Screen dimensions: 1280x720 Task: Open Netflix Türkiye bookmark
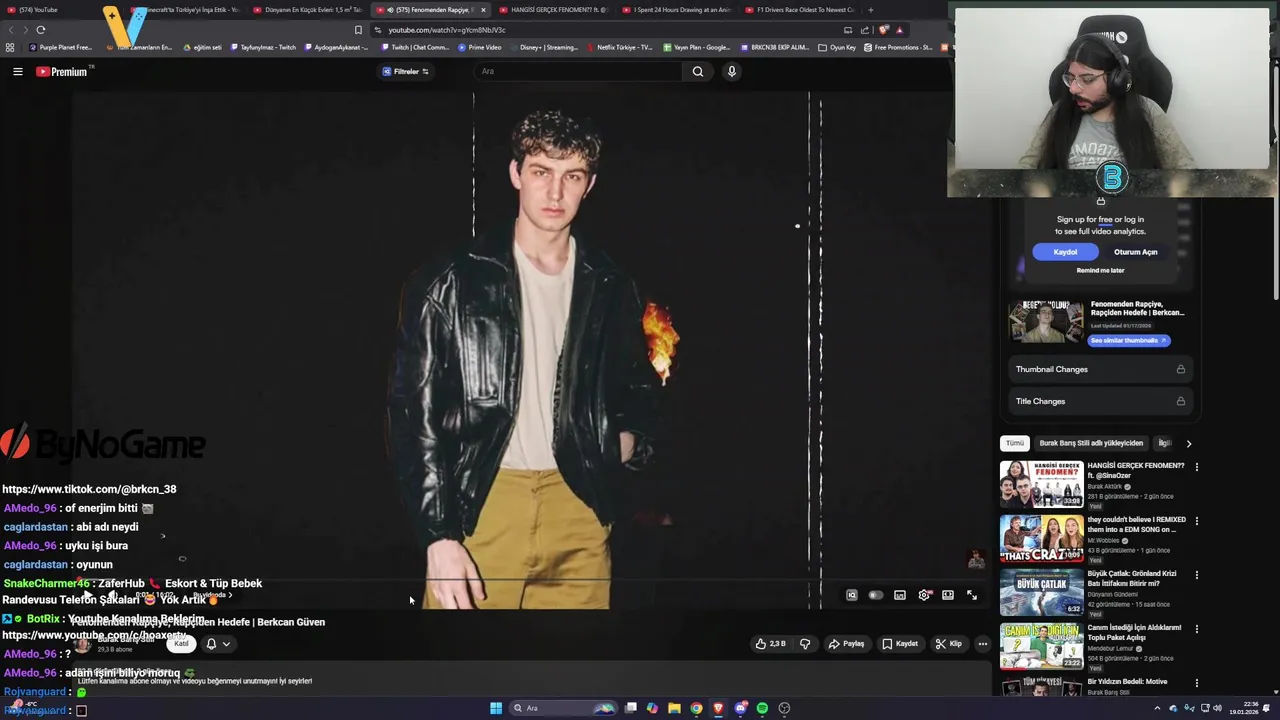620,47
